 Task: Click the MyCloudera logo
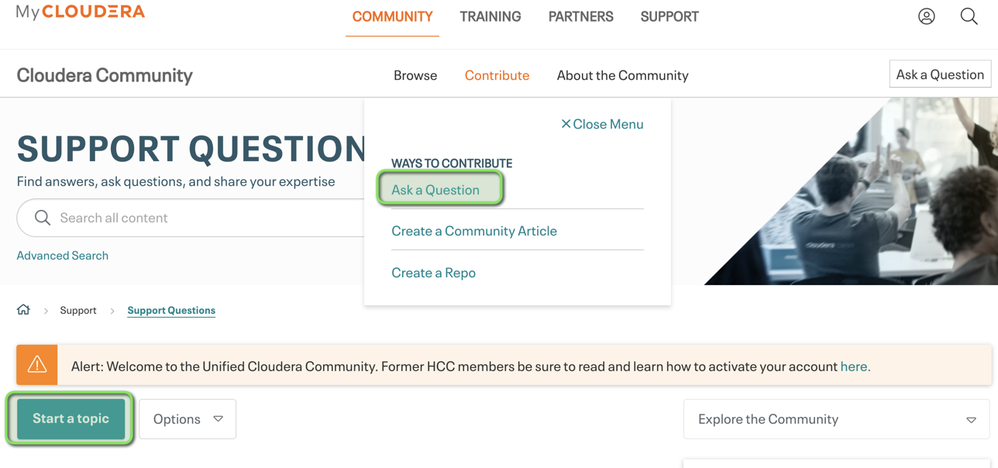point(80,13)
